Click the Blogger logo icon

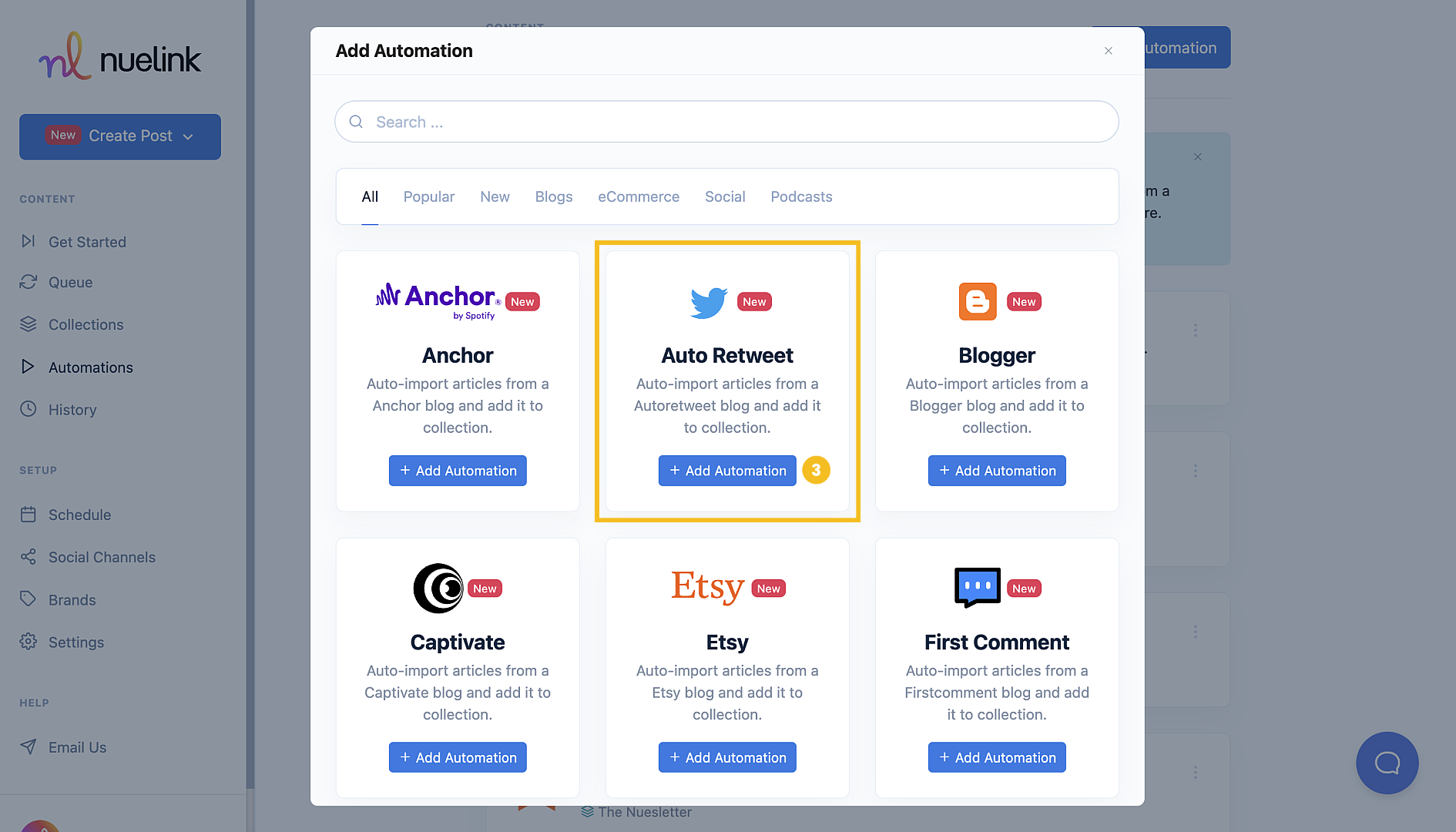[978, 302]
